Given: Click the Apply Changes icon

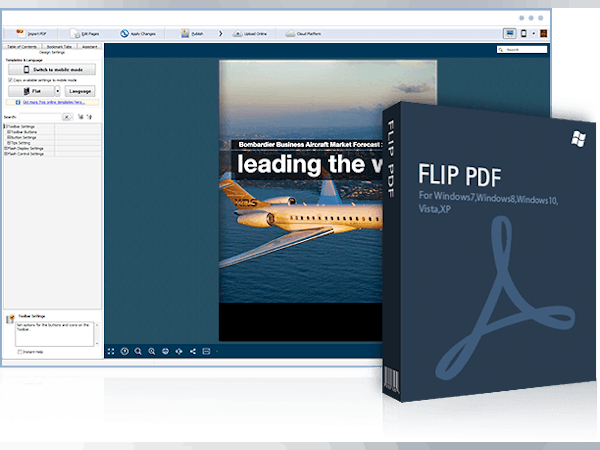Looking at the screenshot, I should tap(124, 34).
